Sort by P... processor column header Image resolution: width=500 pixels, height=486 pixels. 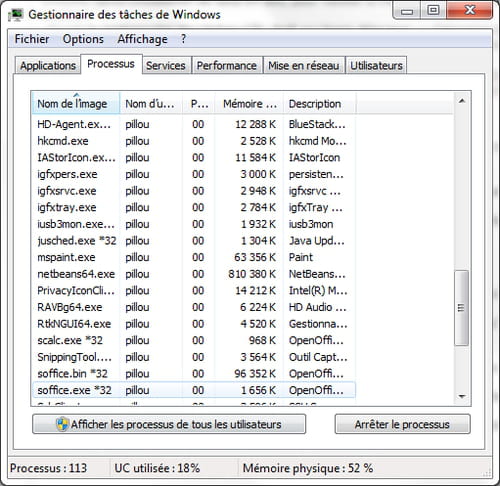[199, 104]
